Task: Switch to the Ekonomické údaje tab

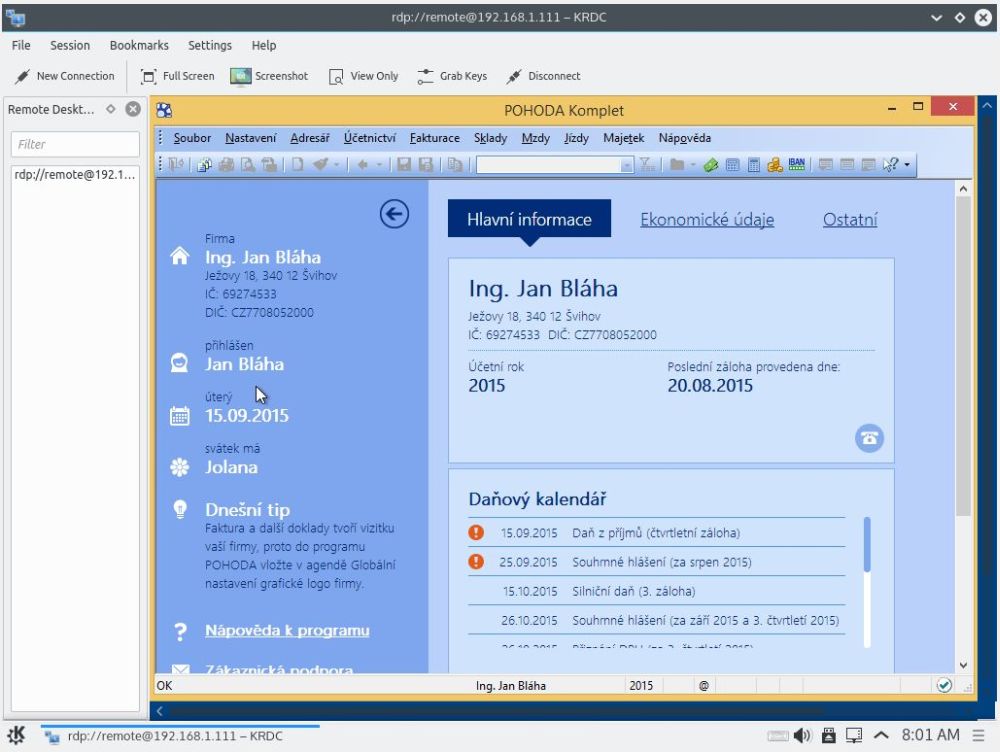Action: (707, 220)
